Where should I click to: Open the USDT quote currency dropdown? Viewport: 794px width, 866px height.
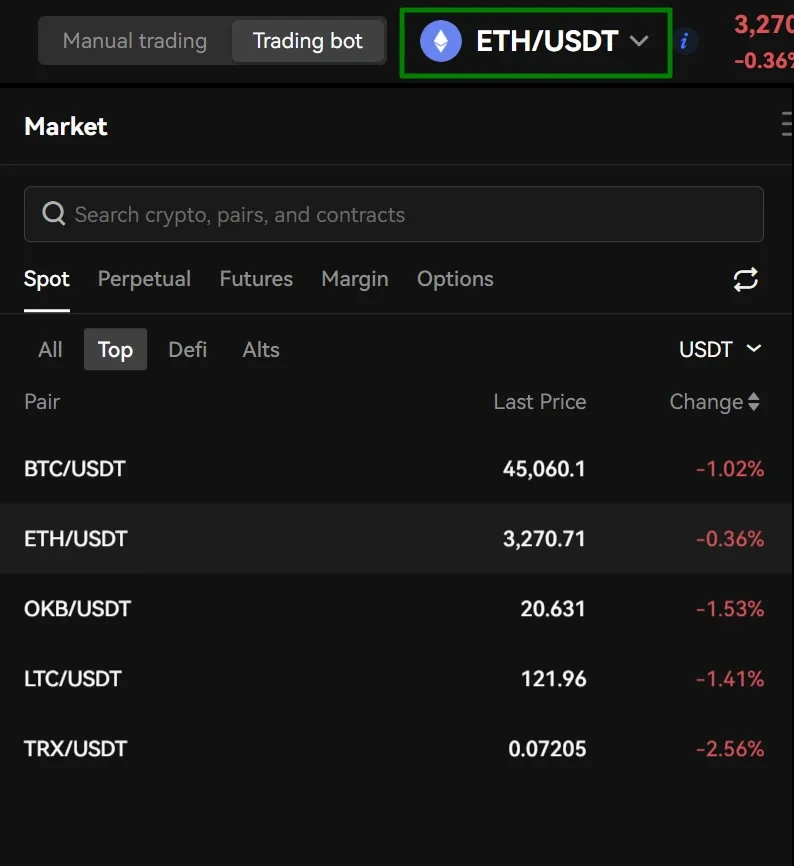coord(720,349)
